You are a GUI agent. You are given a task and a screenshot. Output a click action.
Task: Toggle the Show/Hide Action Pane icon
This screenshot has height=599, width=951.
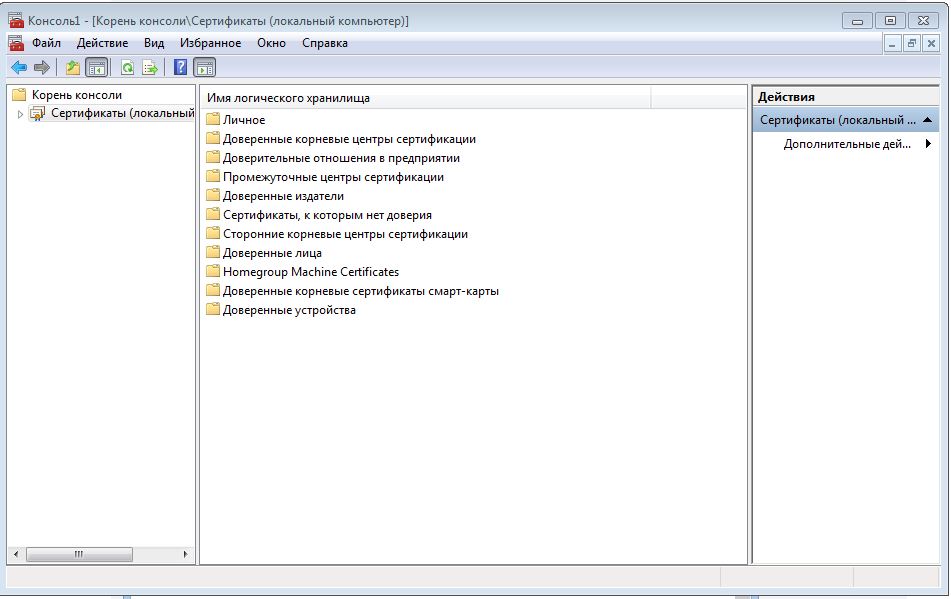pos(204,67)
